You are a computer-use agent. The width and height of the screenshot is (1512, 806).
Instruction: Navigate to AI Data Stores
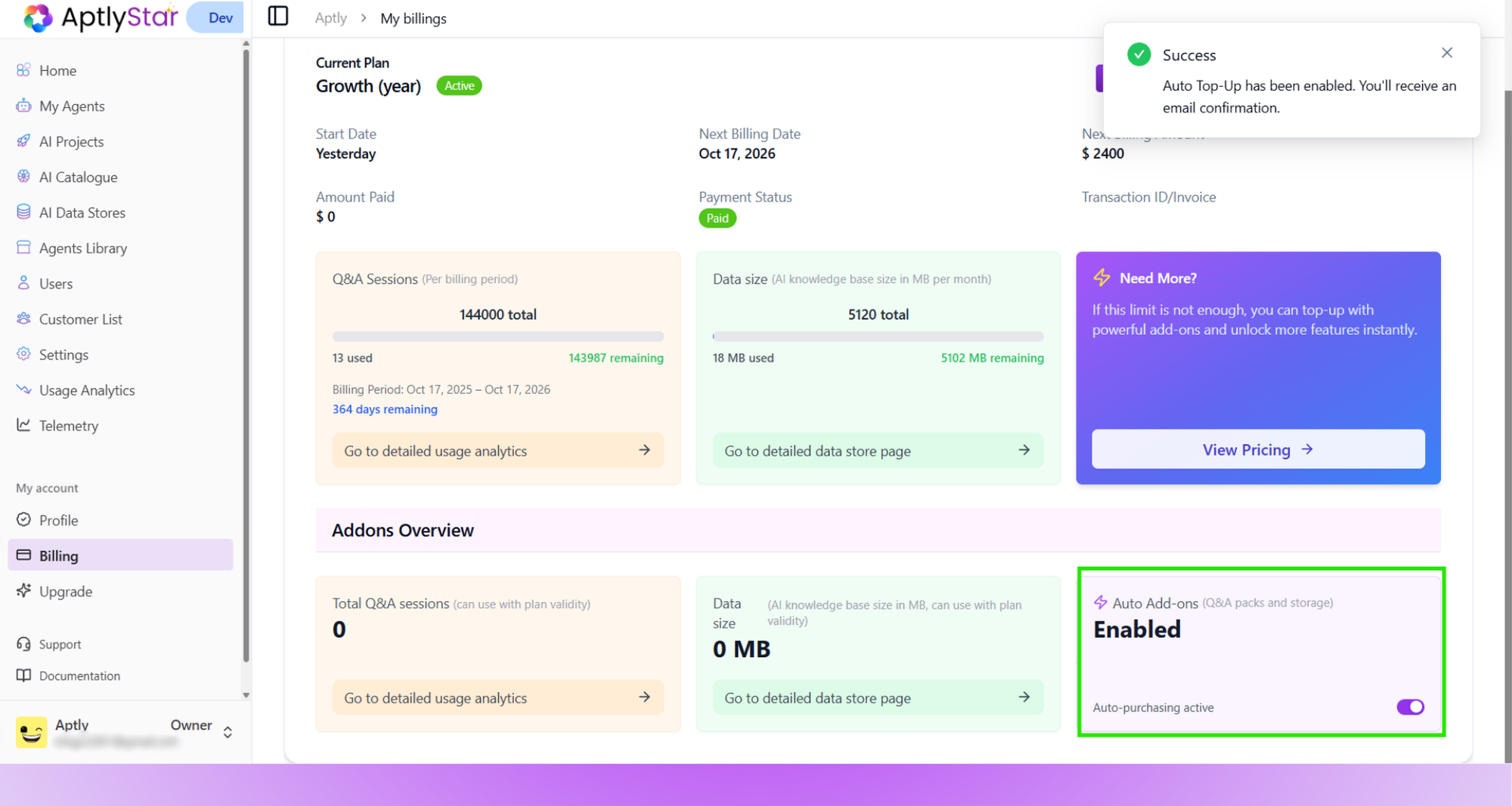tap(82, 212)
